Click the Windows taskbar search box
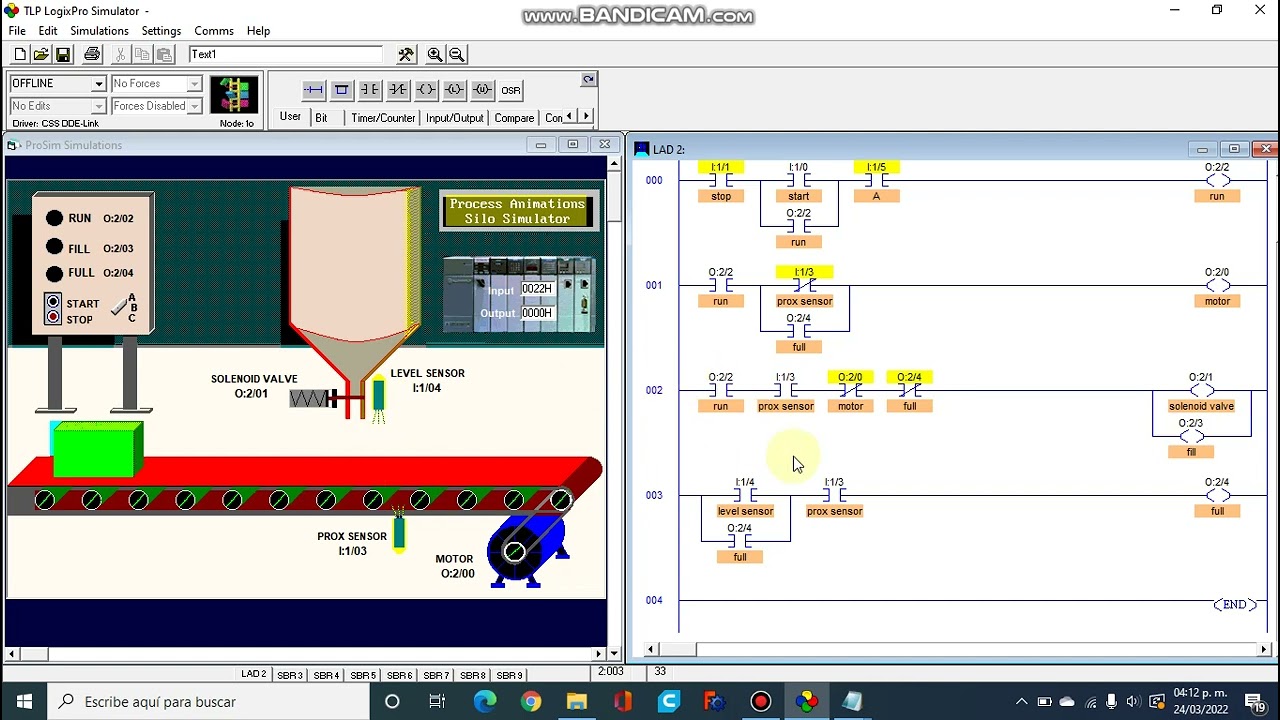The width and height of the screenshot is (1280, 720). [x=208, y=702]
